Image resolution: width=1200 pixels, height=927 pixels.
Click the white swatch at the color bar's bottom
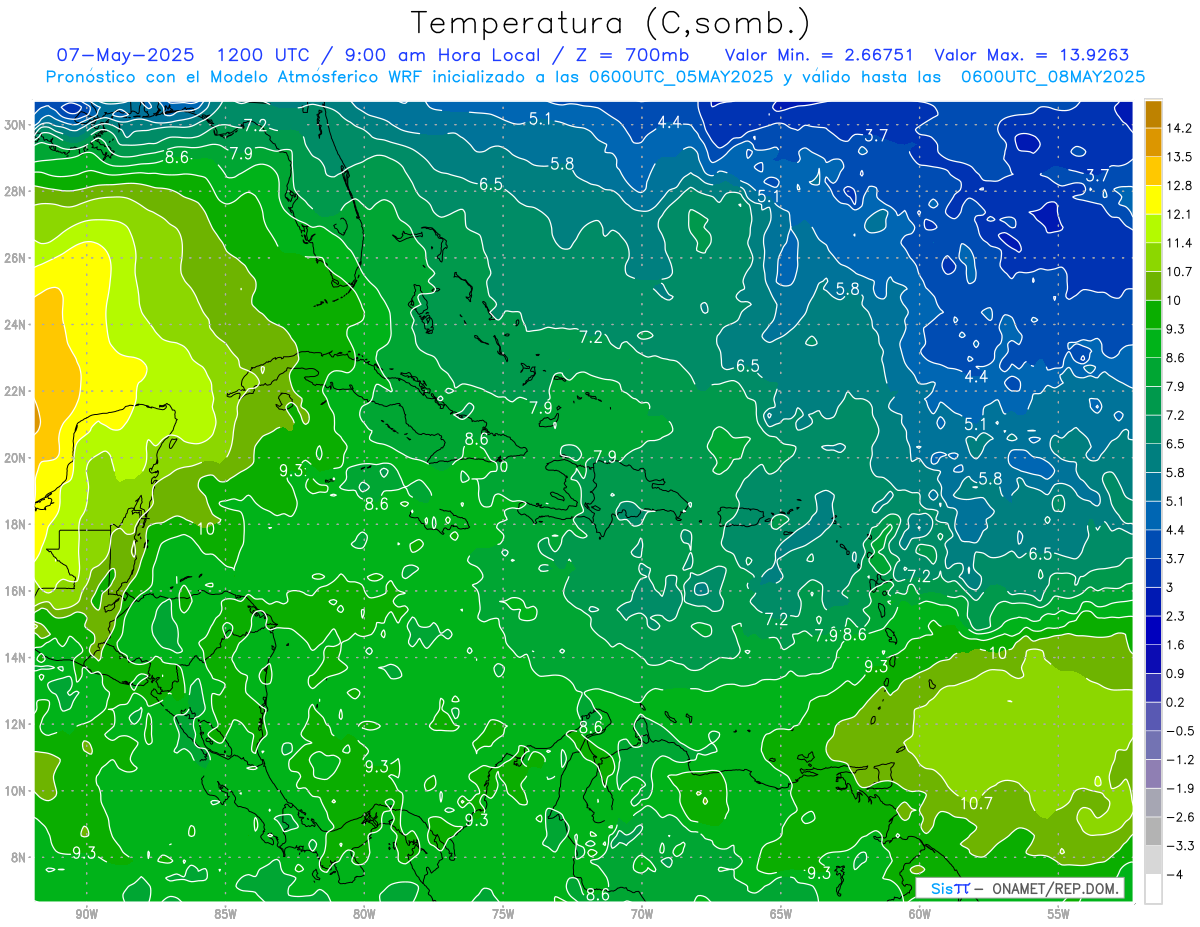point(1153,889)
